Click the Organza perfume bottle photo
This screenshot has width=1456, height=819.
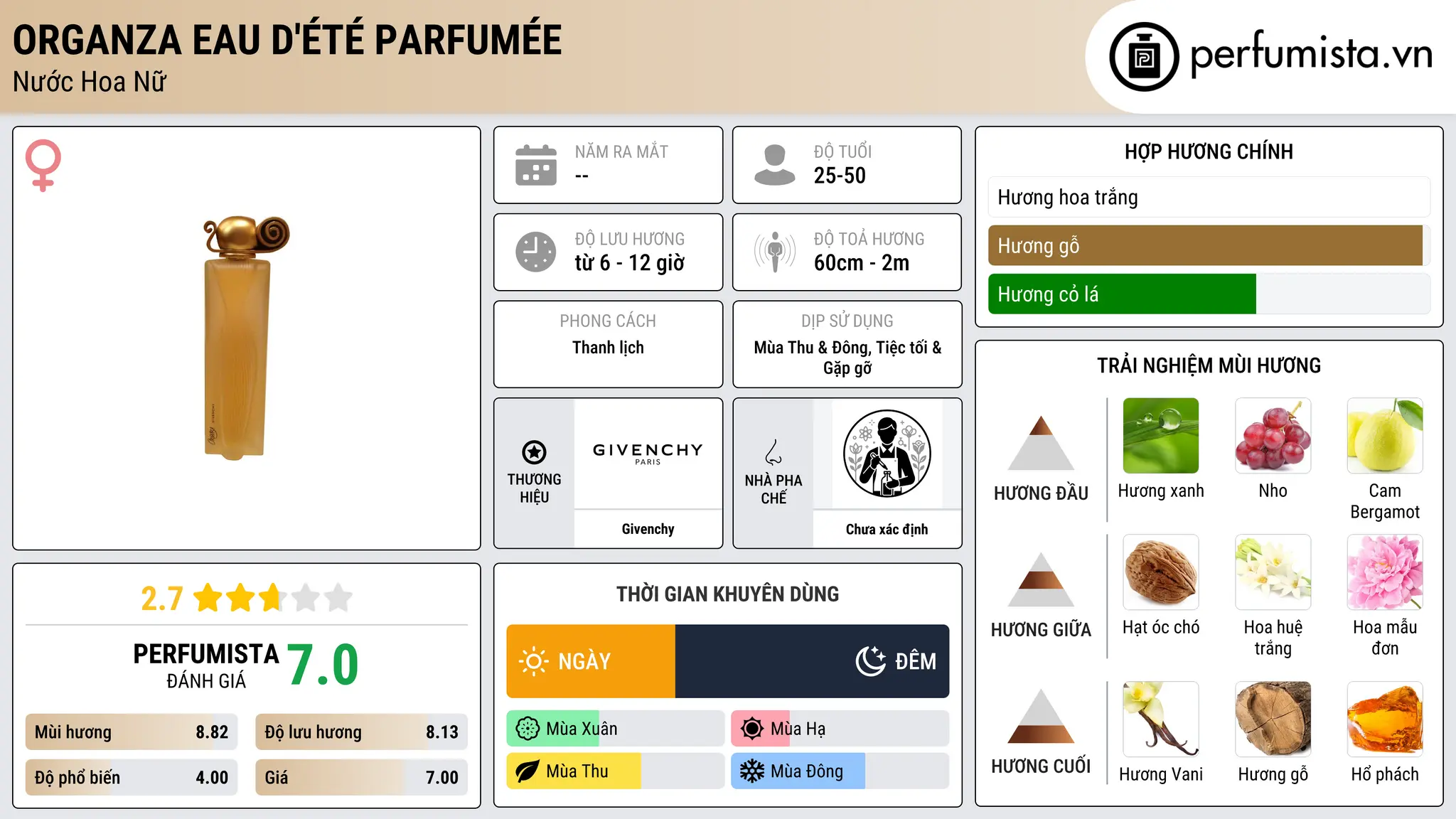[x=245, y=337]
